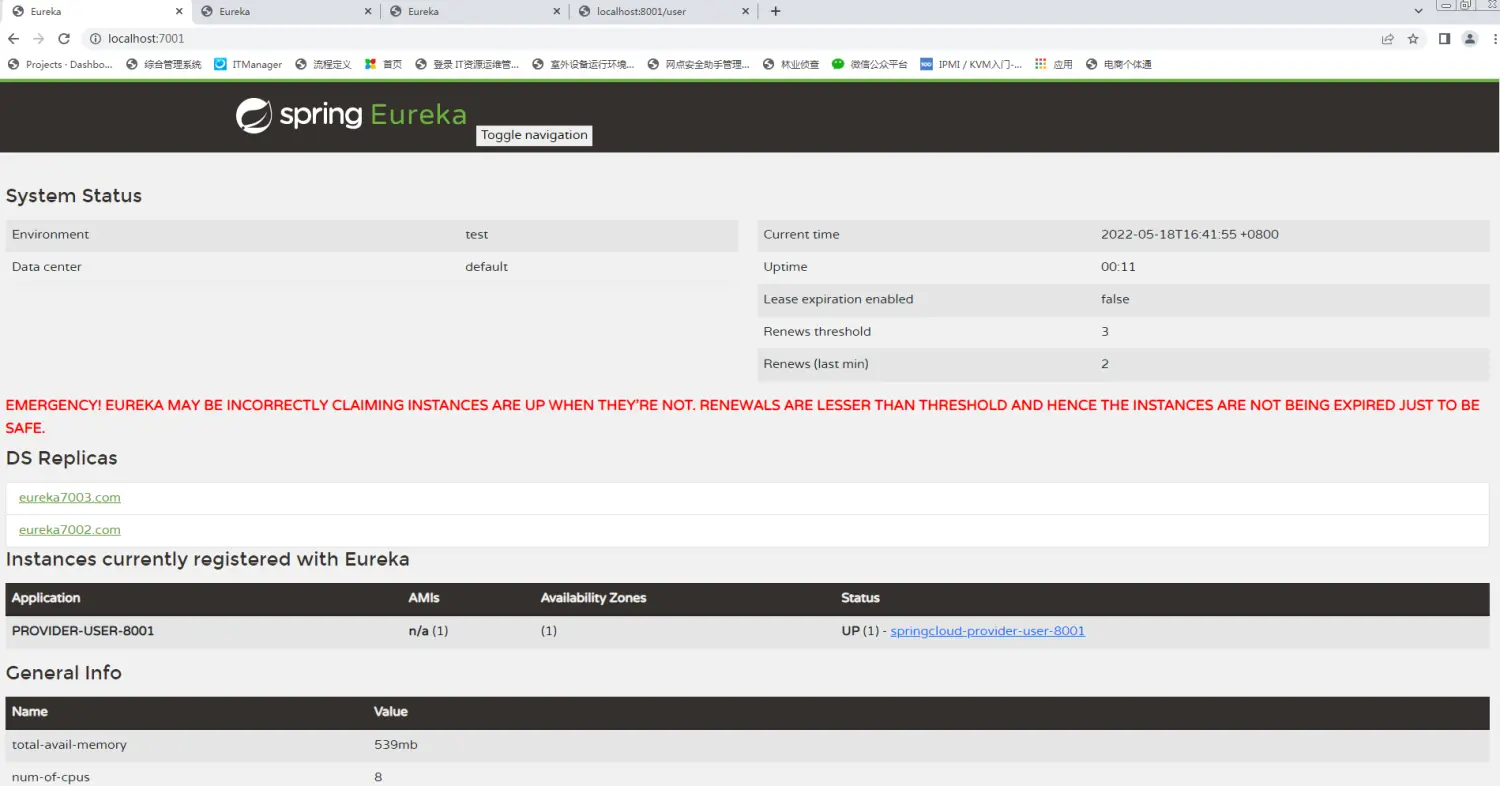Click the Toggle navigation button
Viewport: 1500px width, 786px height.
[x=534, y=135]
